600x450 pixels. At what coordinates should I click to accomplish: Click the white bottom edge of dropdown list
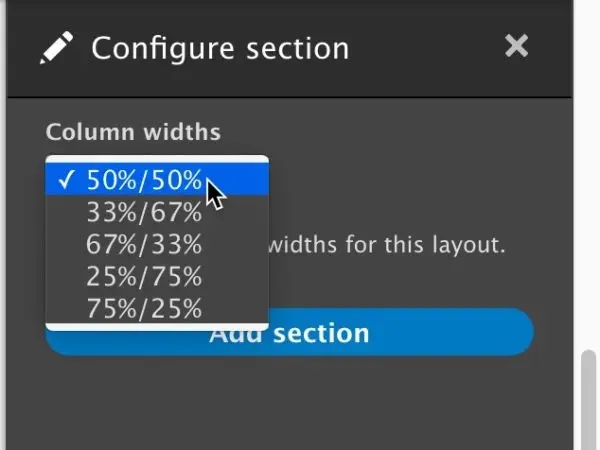pos(157,326)
